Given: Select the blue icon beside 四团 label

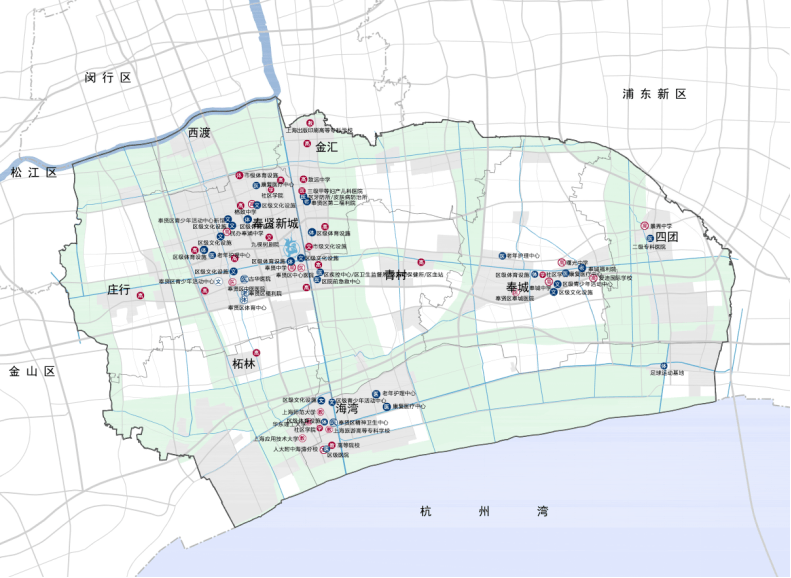Looking at the screenshot, I should (650, 238).
